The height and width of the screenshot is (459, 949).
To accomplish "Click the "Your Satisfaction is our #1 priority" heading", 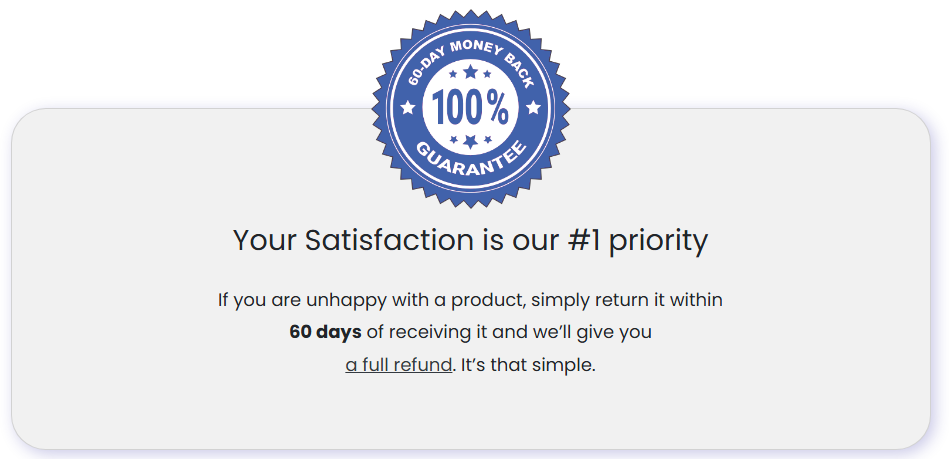I will [x=470, y=241].
